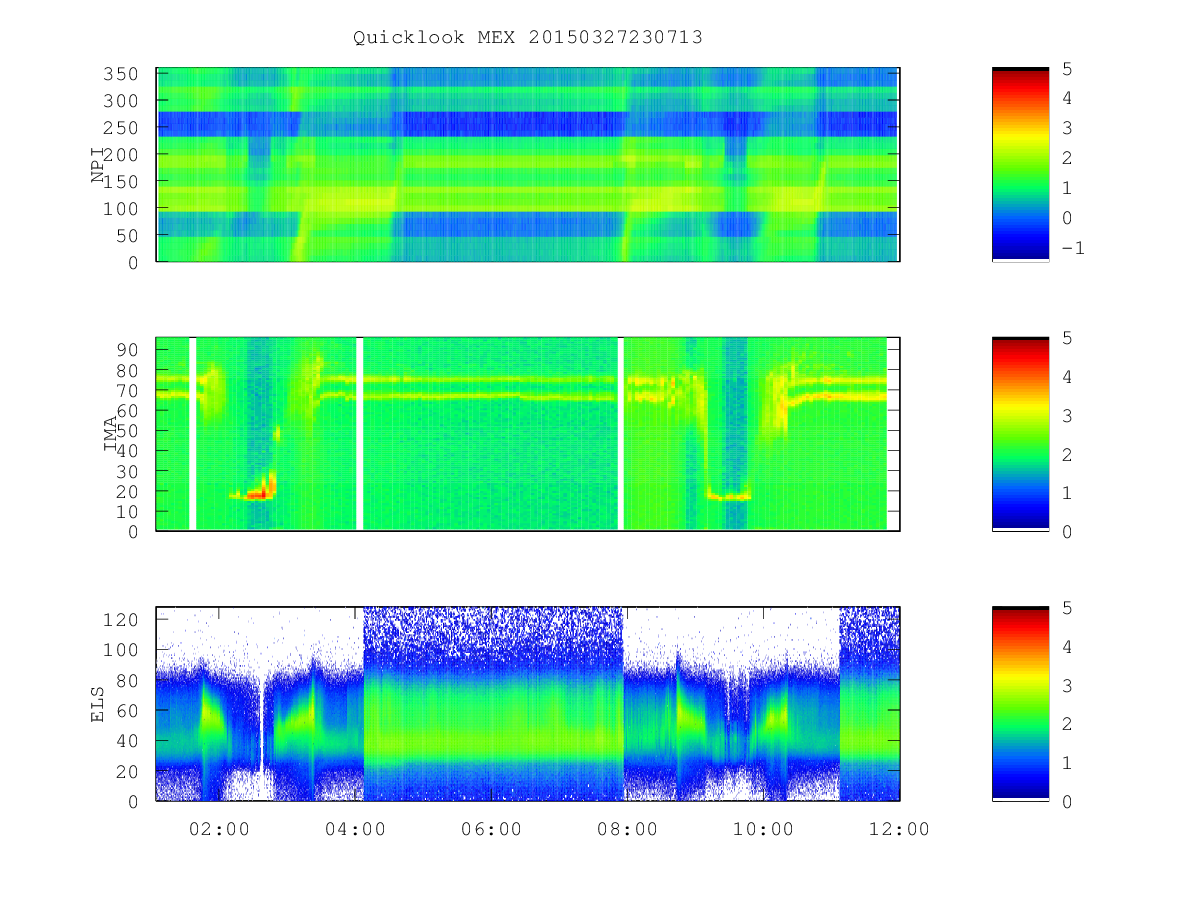This screenshot has height=900, width=1200.
Task: Select the ELS axis label
Action: [x=98, y=704]
